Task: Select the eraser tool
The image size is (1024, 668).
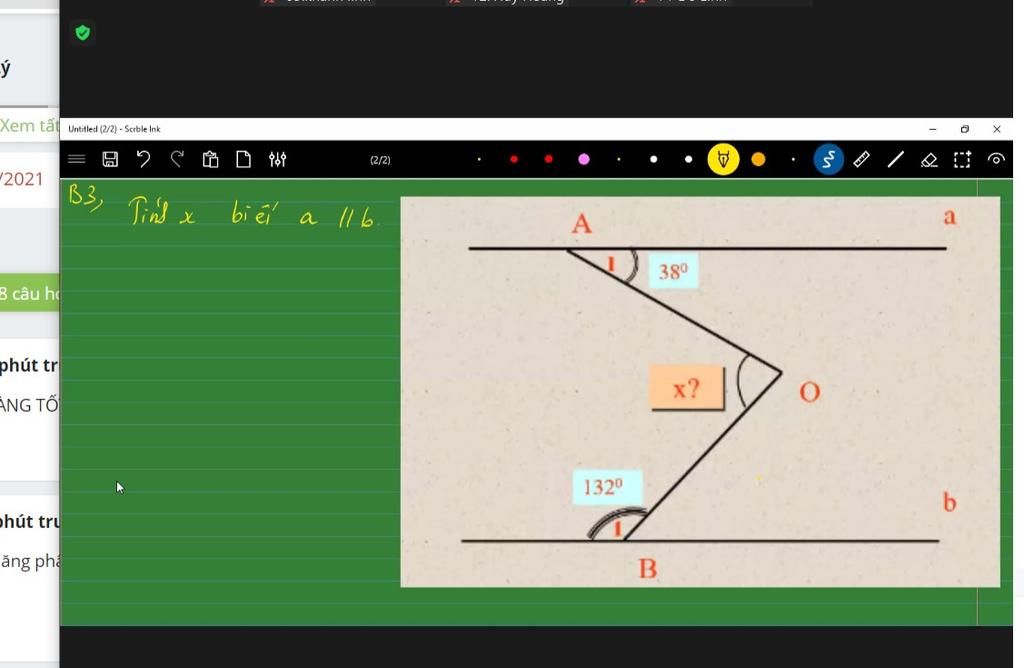Action: (929, 160)
